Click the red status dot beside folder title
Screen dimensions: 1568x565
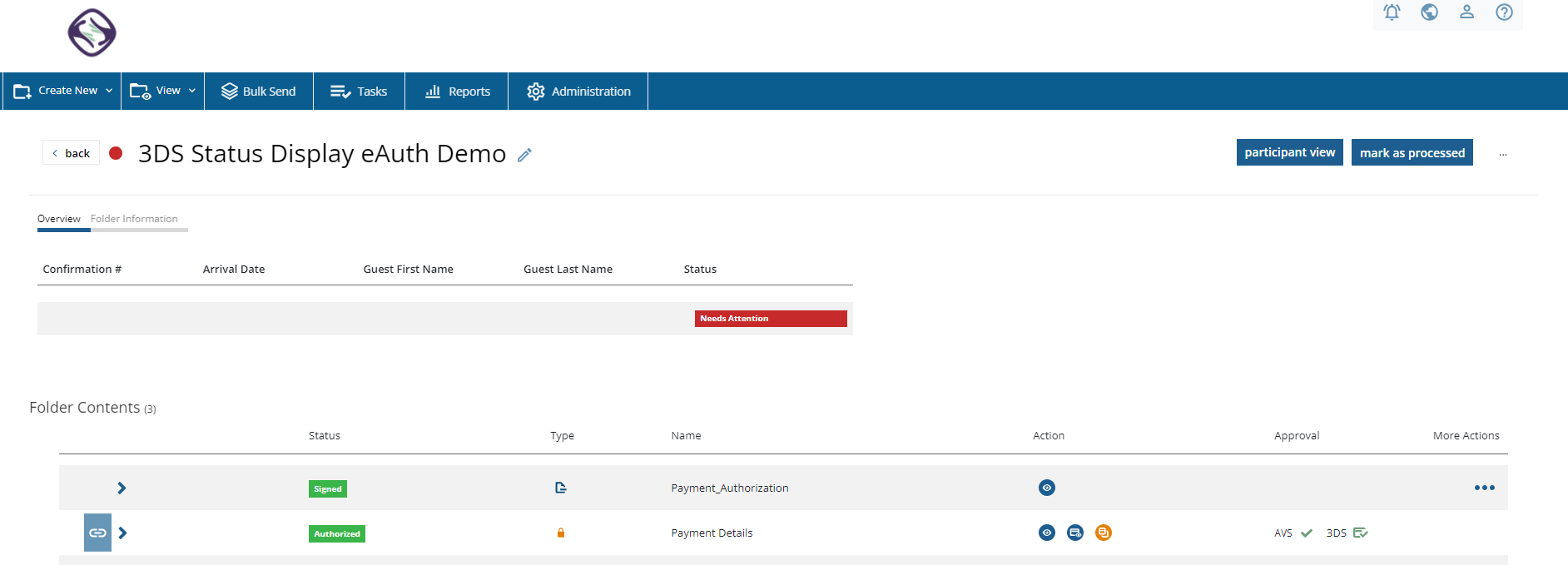pos(117,153)
